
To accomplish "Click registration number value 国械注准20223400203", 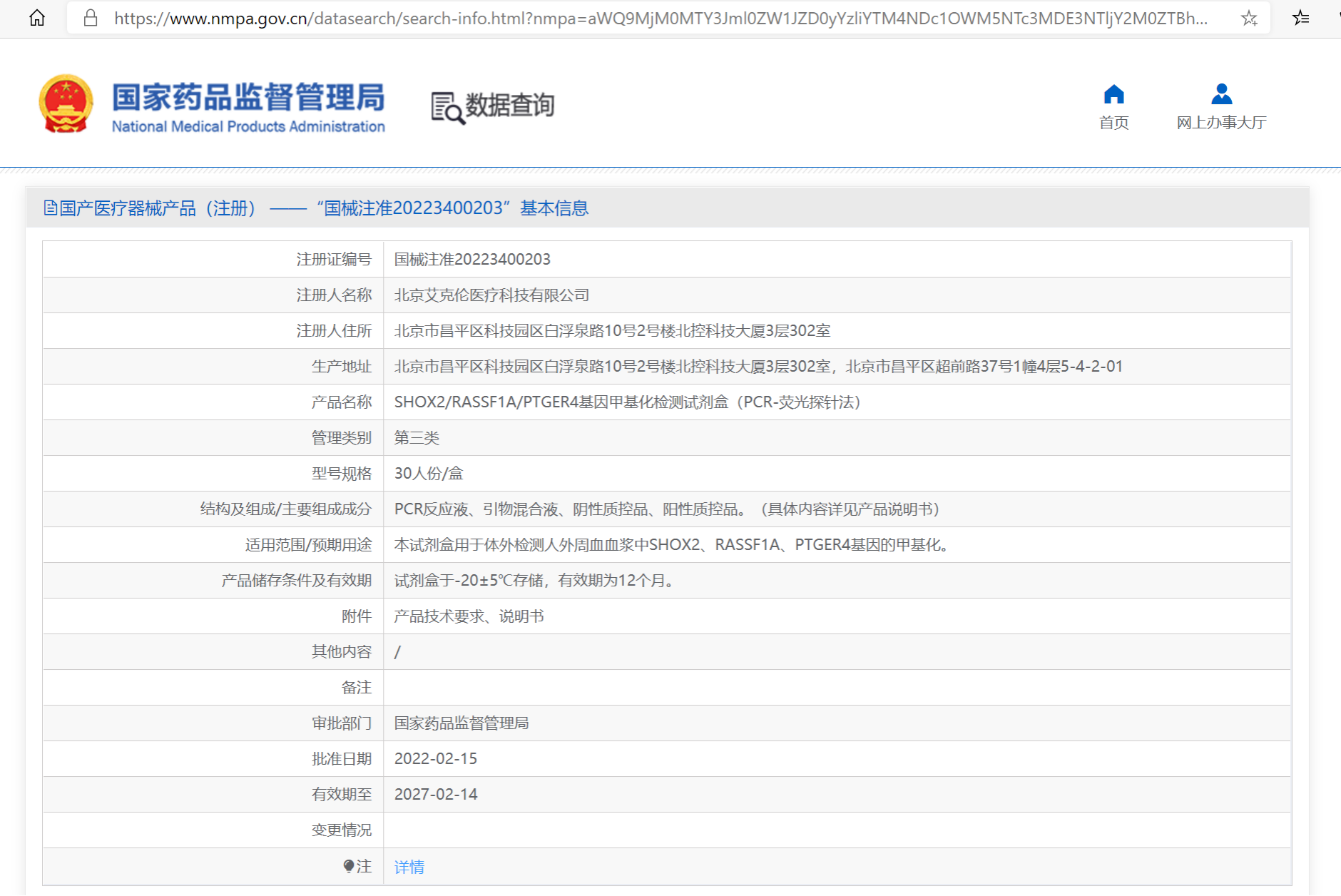I will coord(472,259).
